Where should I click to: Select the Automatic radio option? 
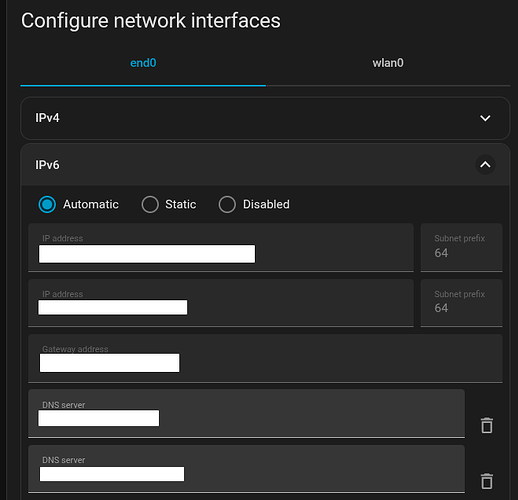pyautogui.click(x=47, y=204)
